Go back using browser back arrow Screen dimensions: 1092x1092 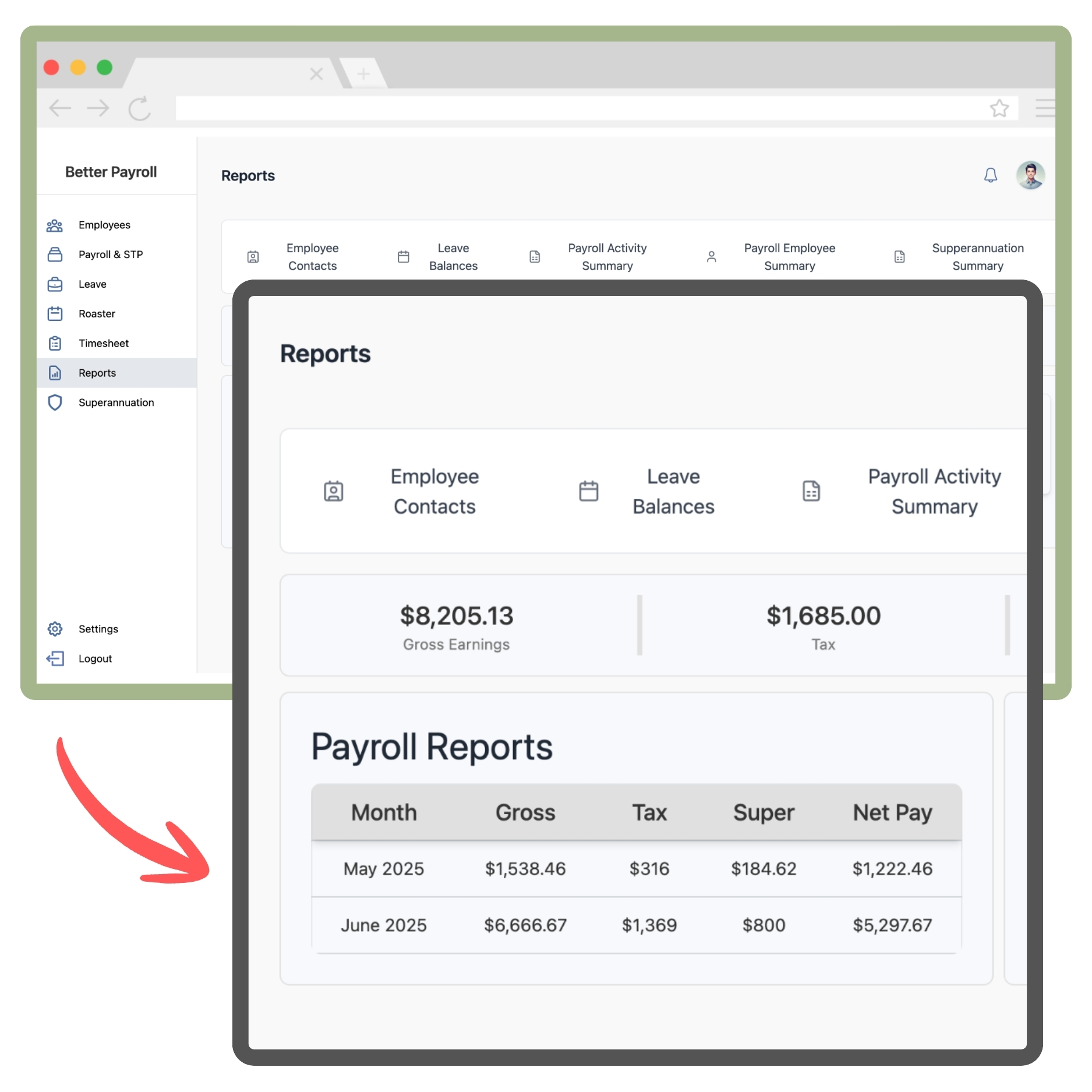(x=59, y=108)
